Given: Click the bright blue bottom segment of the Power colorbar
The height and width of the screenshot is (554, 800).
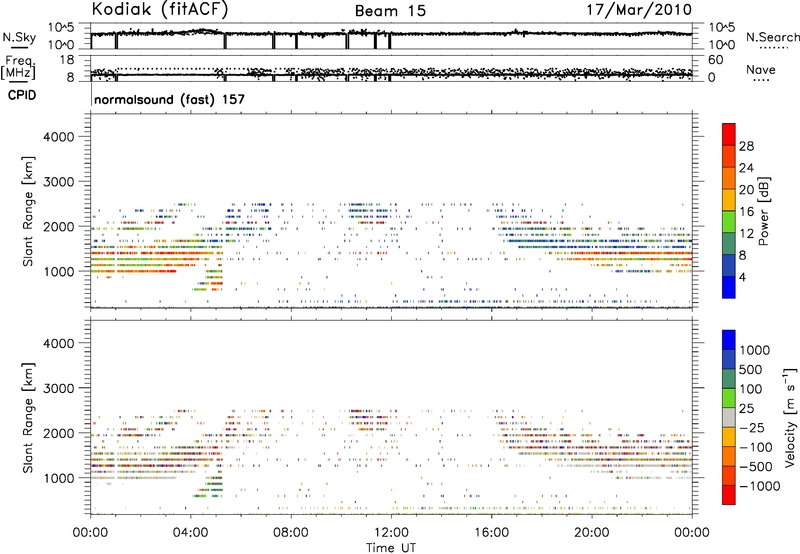Looking at the screenshot, I should coord(729,287).
